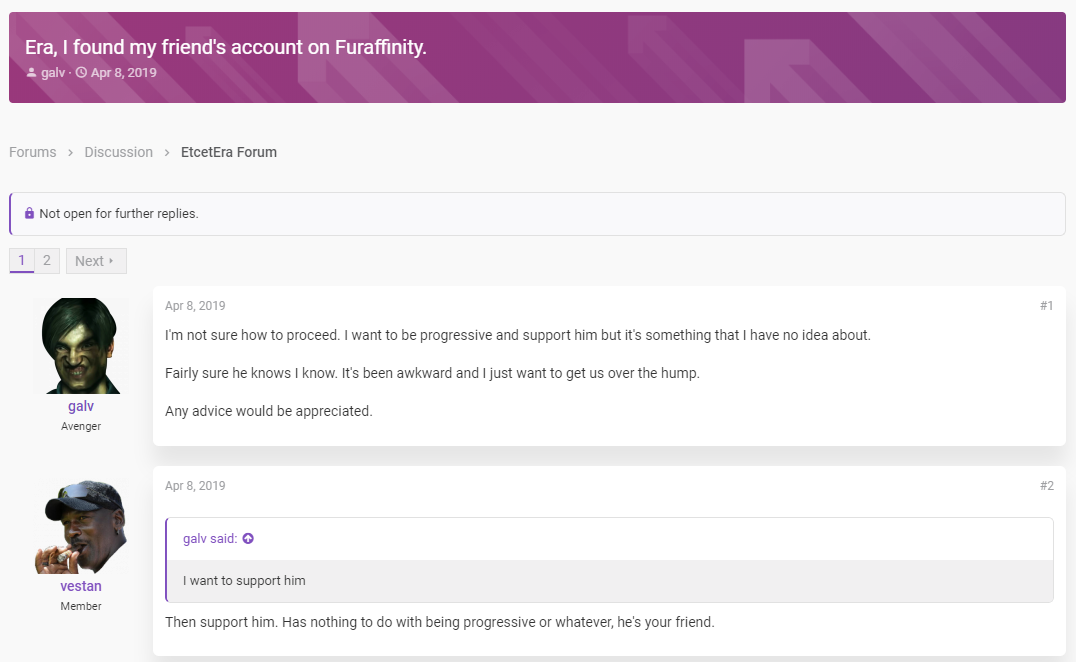Viewport: 1076px width, 662px height.
Task: Open the EtcetEra Forum breadcrumb link
Action: coord(229,152)
